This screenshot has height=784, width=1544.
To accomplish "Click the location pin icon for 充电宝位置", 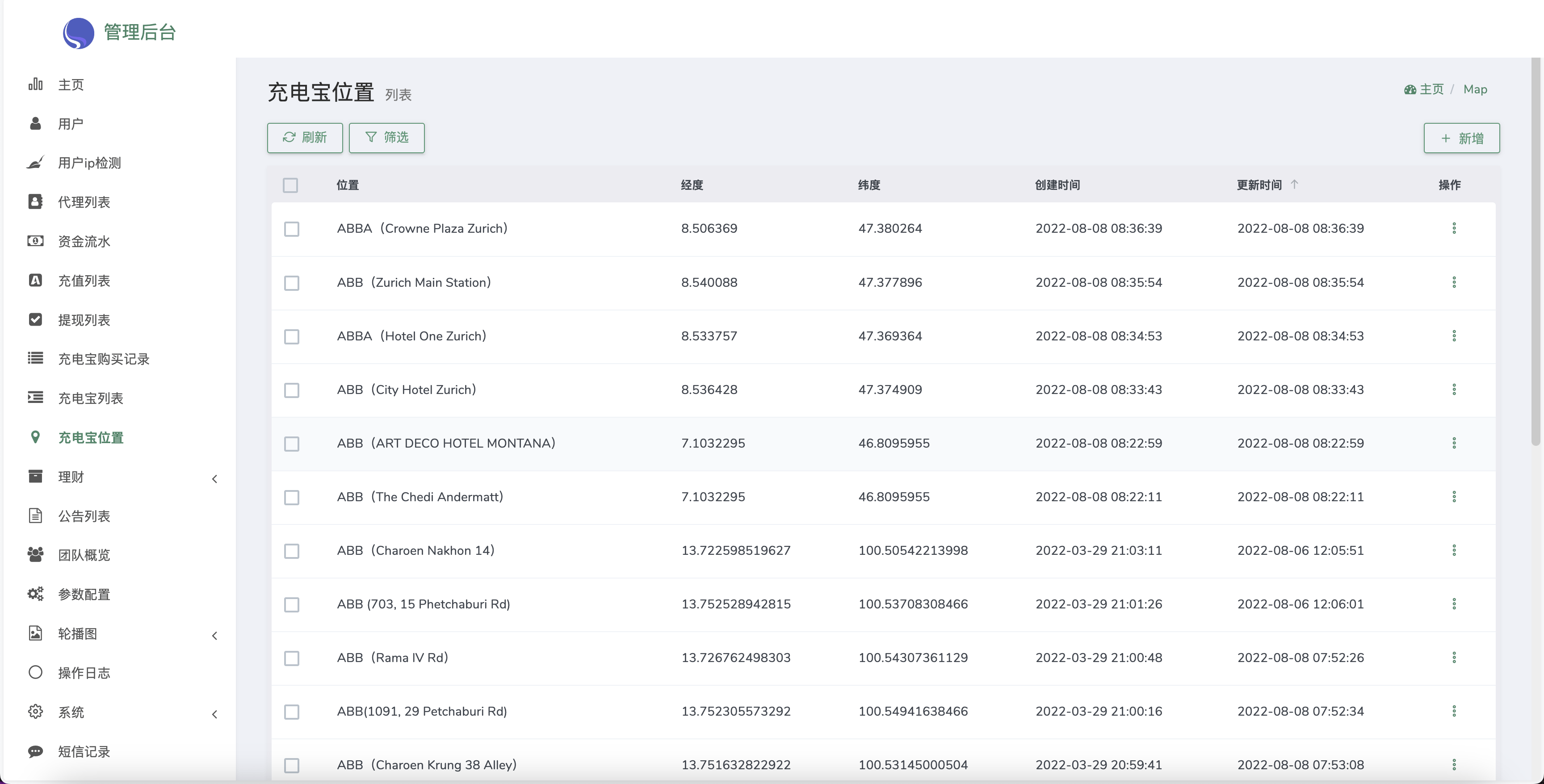I will pos(35,437).
